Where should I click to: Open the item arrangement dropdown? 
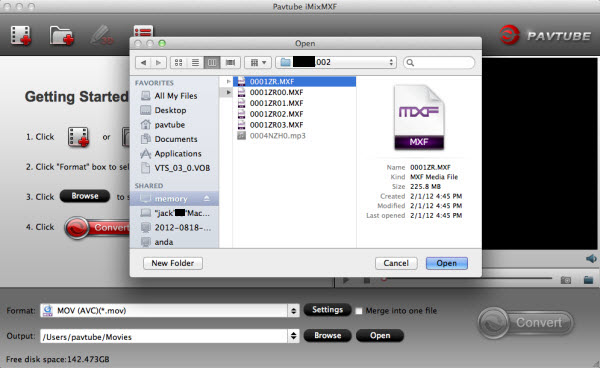258,62
